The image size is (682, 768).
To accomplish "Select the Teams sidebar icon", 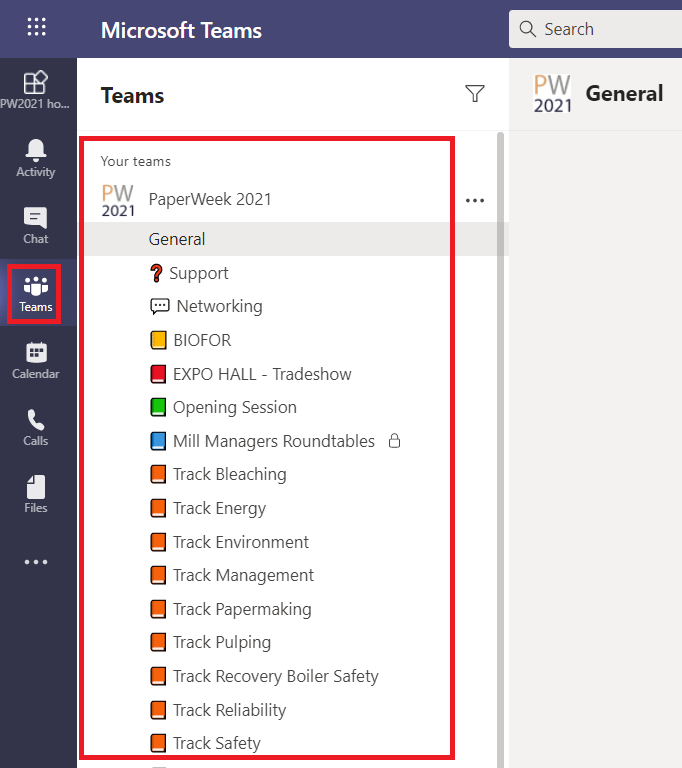I will [36, 293].
